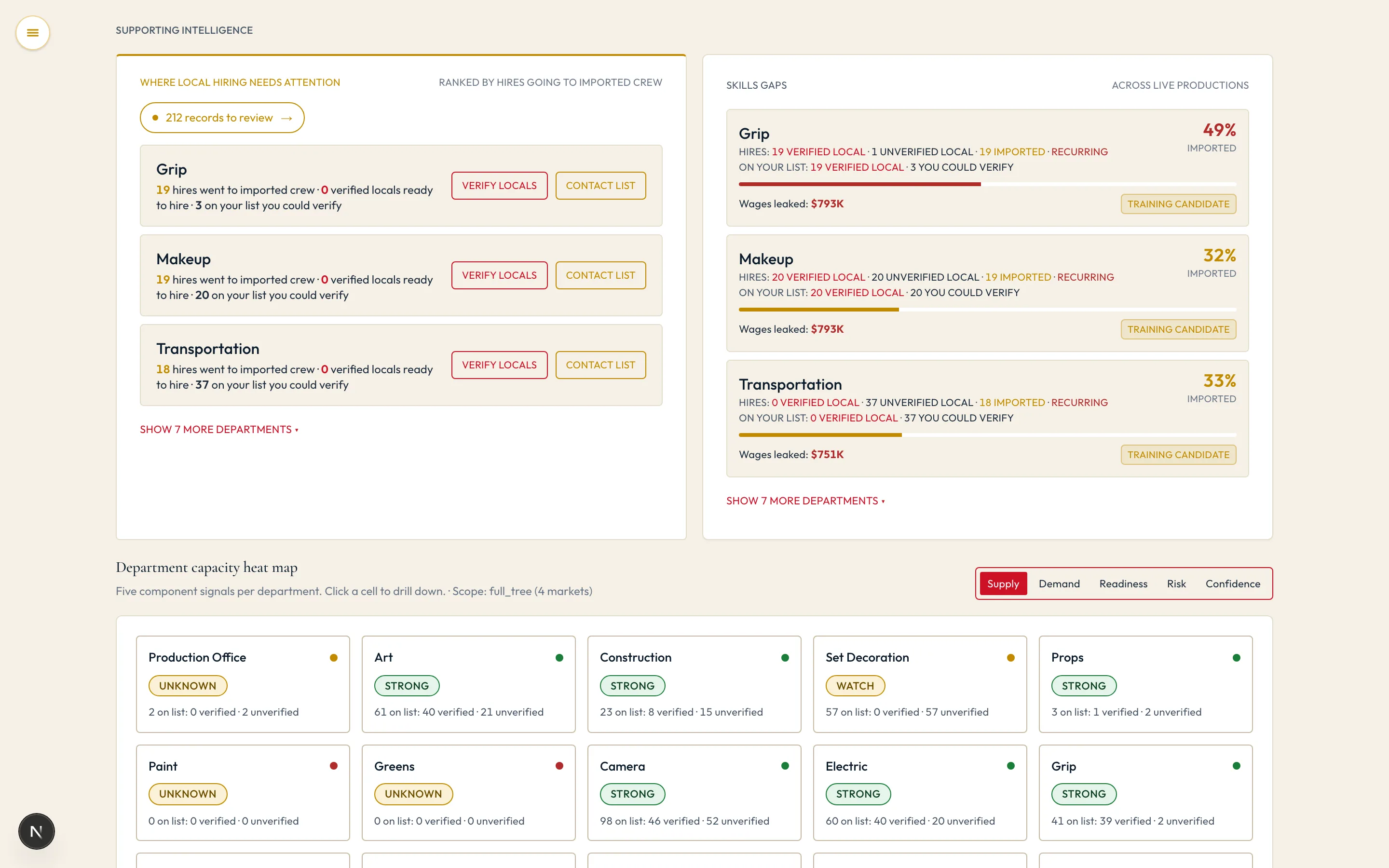
Task: Click UNKNOWN badge in Production Office
Action: coord(188,685)
